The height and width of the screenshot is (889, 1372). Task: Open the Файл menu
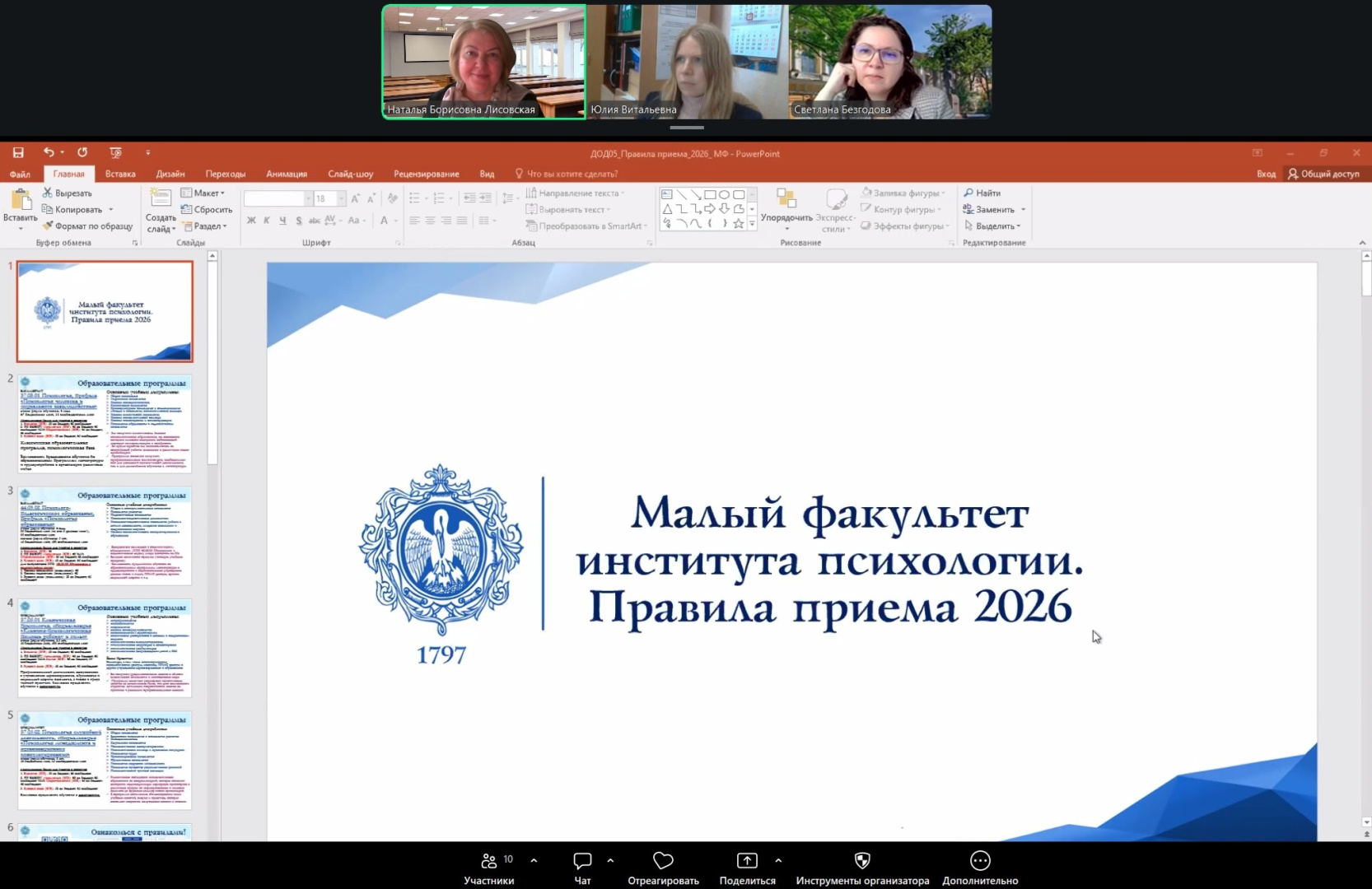20,174
